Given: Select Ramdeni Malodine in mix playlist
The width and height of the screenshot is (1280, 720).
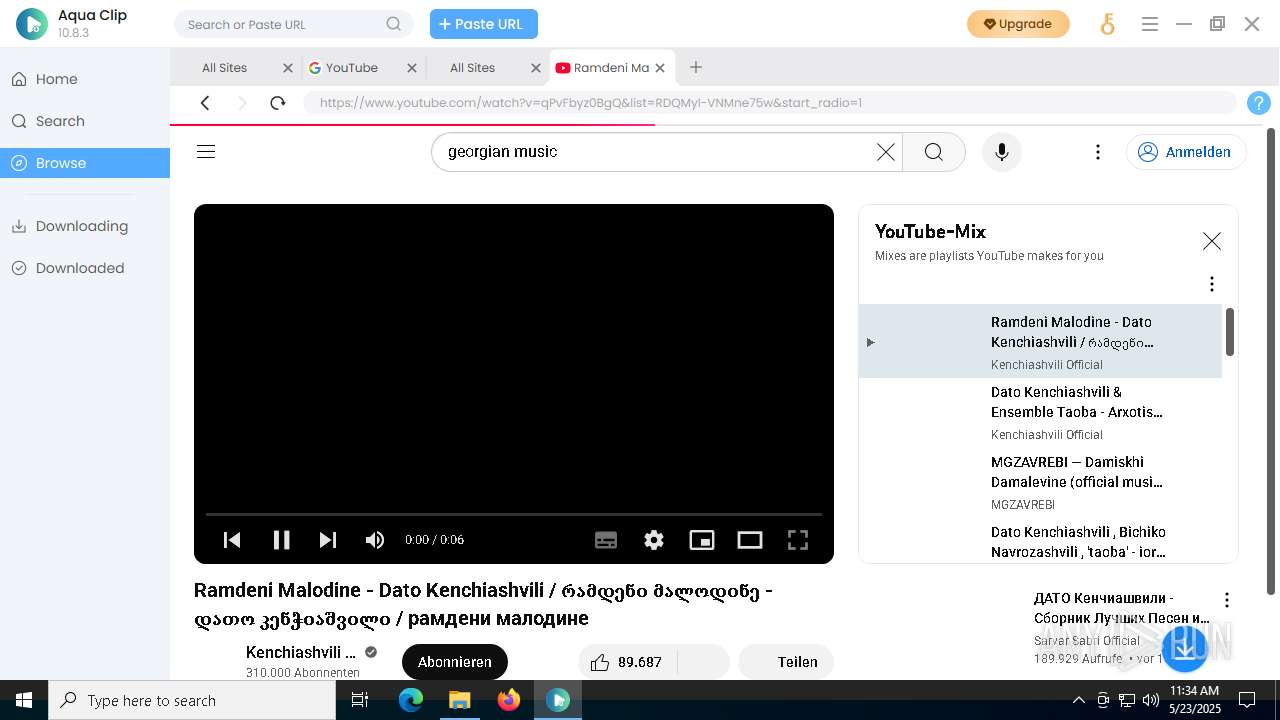Looking at the screenshot, I should [x=1040, y=342].
